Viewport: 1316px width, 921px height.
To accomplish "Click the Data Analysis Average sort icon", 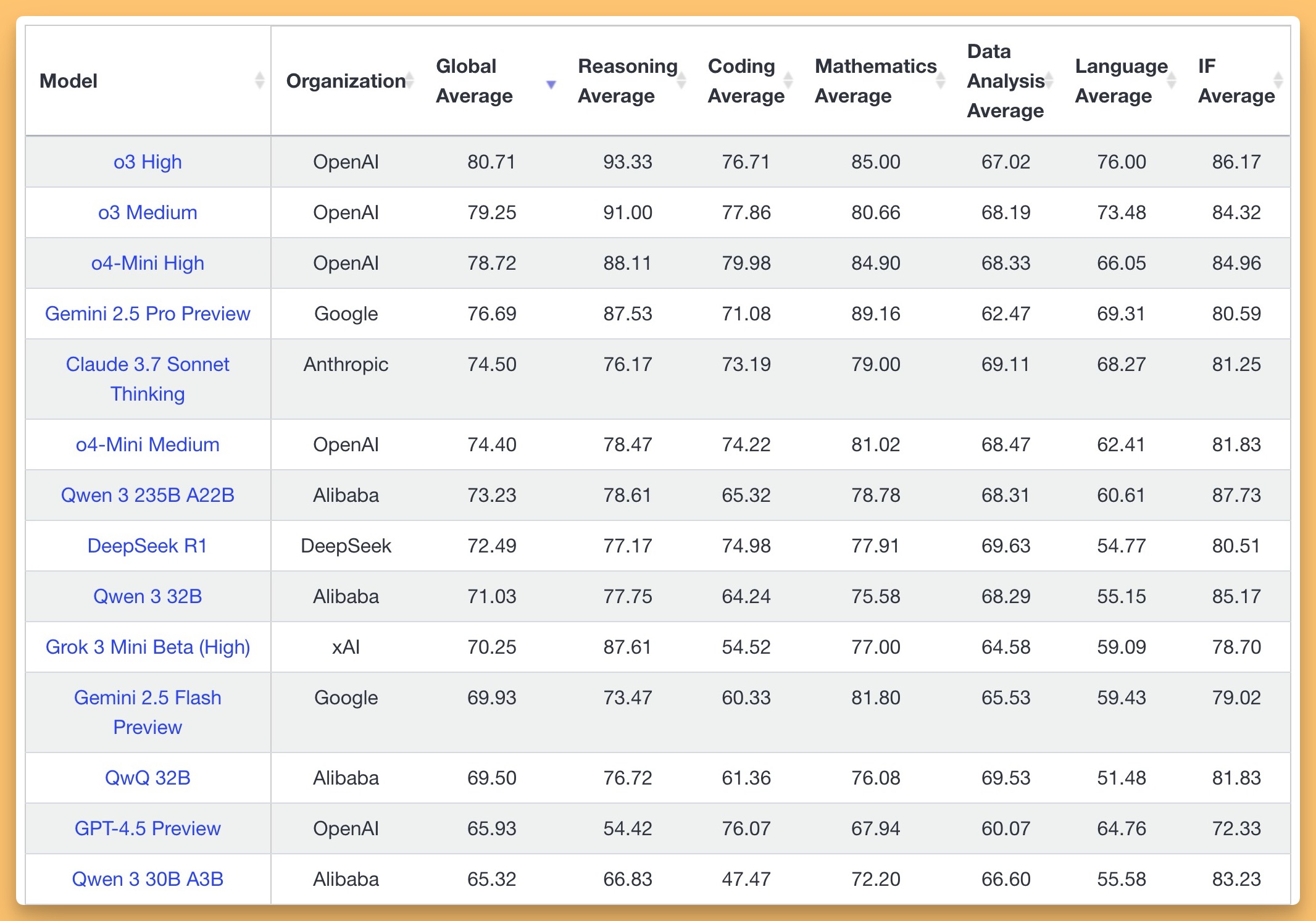I will point(1049,81).
